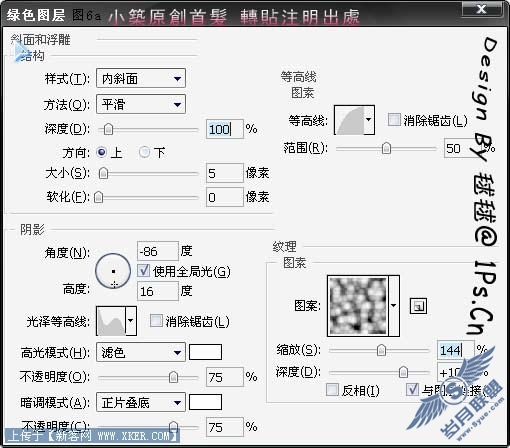Click the 范围(R) slider handle
The height and width of the screenshot is (448, 510).
(386, 148)
